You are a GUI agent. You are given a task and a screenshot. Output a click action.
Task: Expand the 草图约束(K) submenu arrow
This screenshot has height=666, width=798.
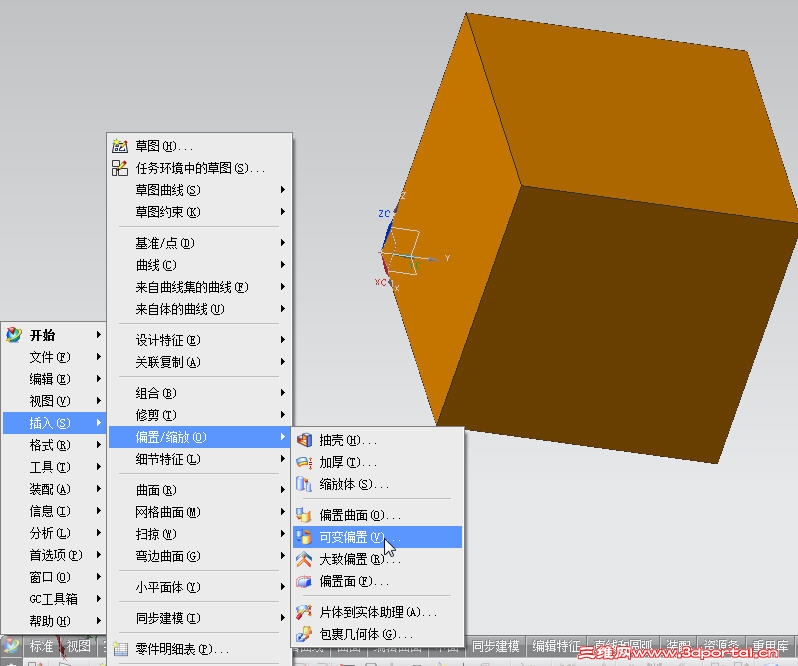tap(282, 211)
